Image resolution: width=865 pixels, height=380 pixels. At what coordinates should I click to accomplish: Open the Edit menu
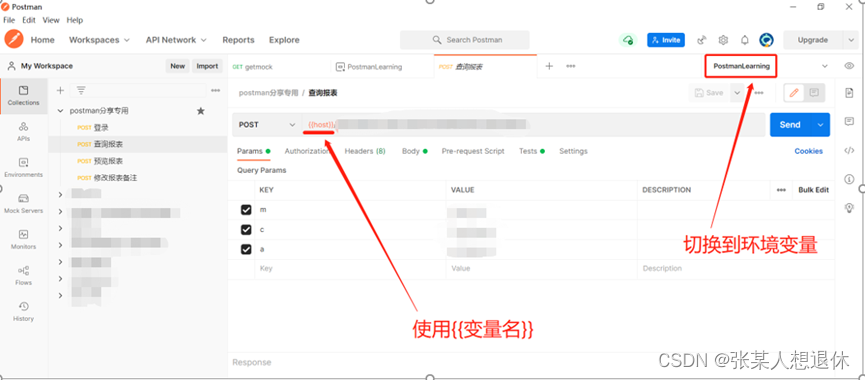click(x=29, y=20)
